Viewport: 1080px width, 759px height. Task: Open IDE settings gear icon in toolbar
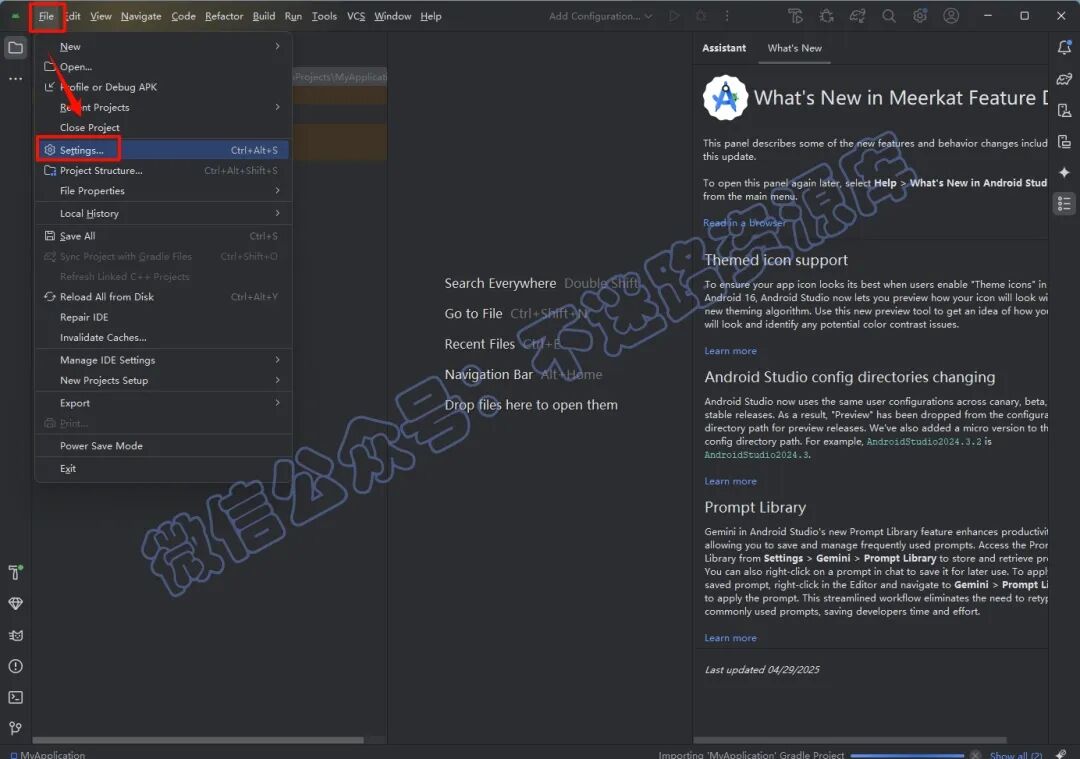coord(920,16)
